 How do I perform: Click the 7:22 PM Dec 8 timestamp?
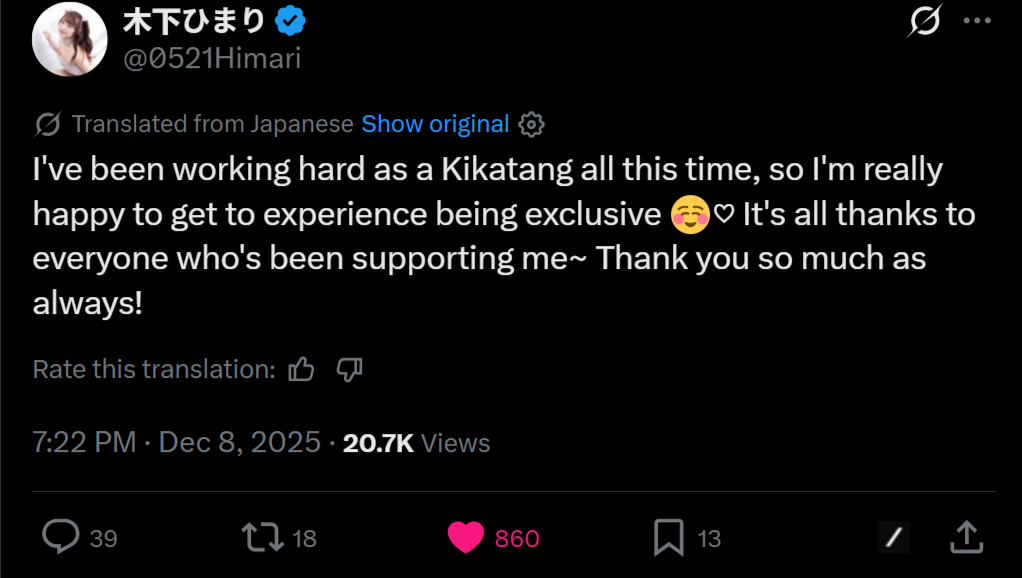click(177, 442)
